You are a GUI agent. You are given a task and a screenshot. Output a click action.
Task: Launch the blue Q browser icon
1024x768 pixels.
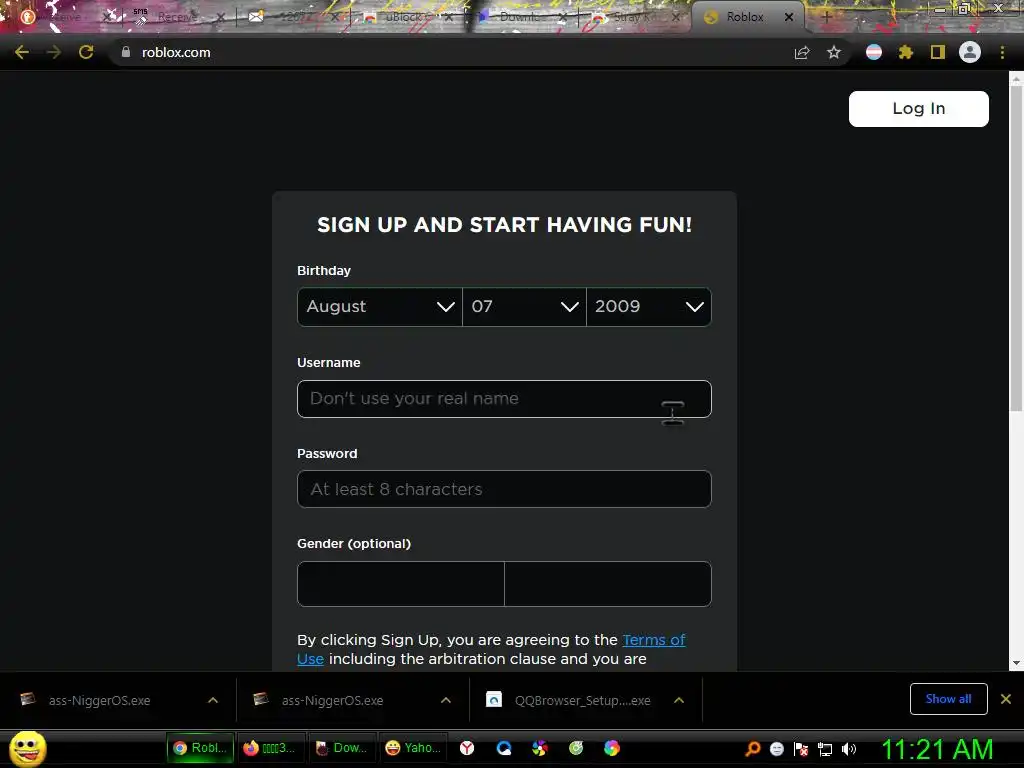click(504, 748)
